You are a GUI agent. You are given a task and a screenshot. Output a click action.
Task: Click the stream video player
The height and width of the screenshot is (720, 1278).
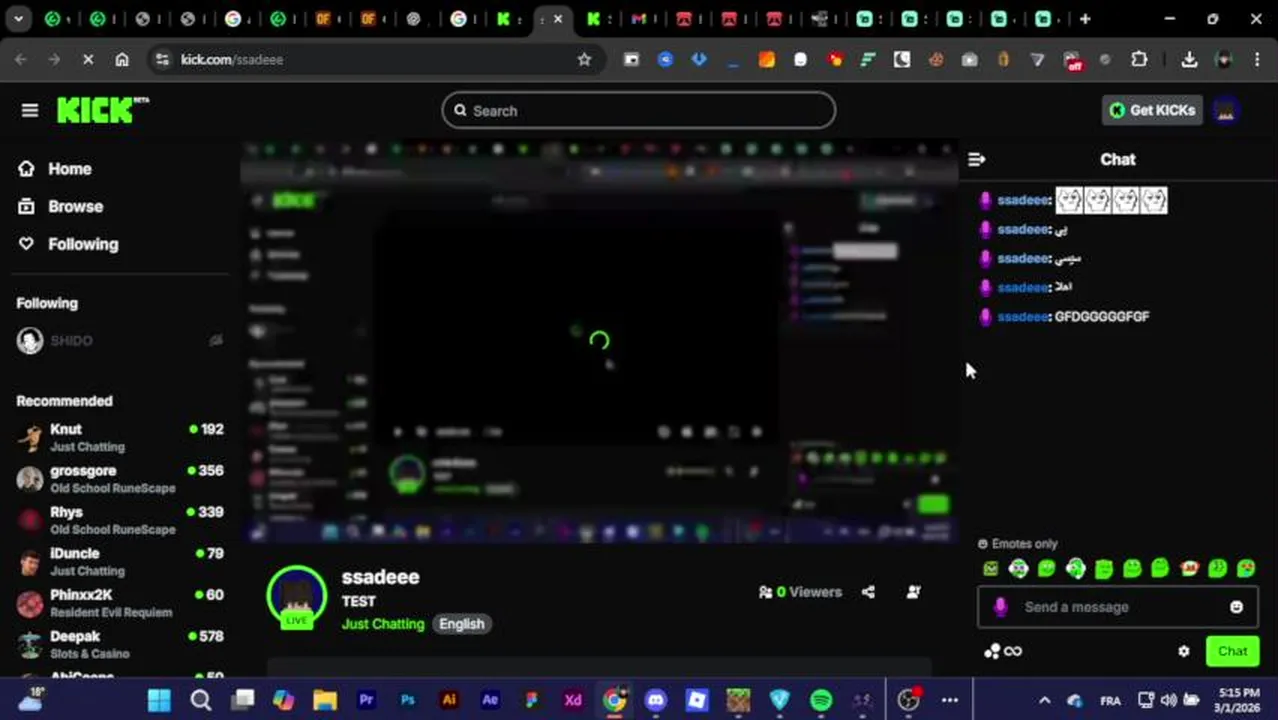(600, 343)
